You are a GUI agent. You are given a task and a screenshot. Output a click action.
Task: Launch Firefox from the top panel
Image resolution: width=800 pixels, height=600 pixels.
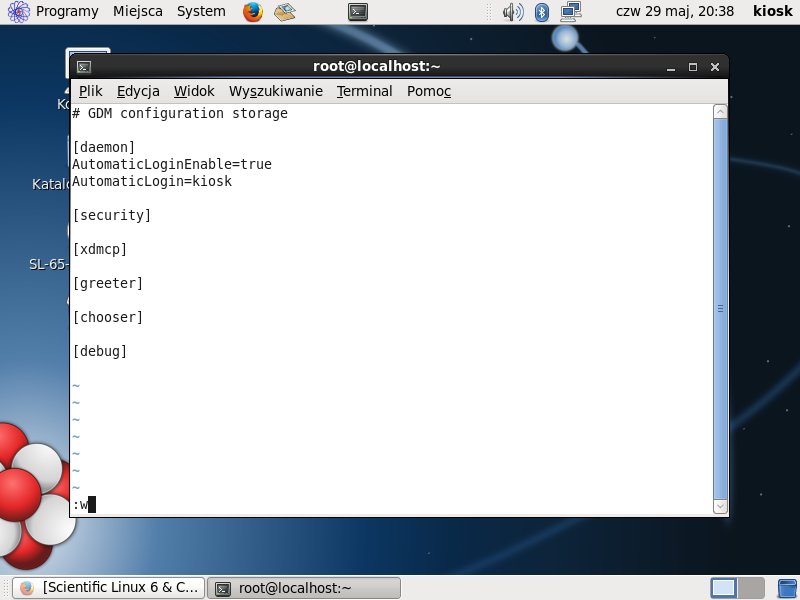252,12
